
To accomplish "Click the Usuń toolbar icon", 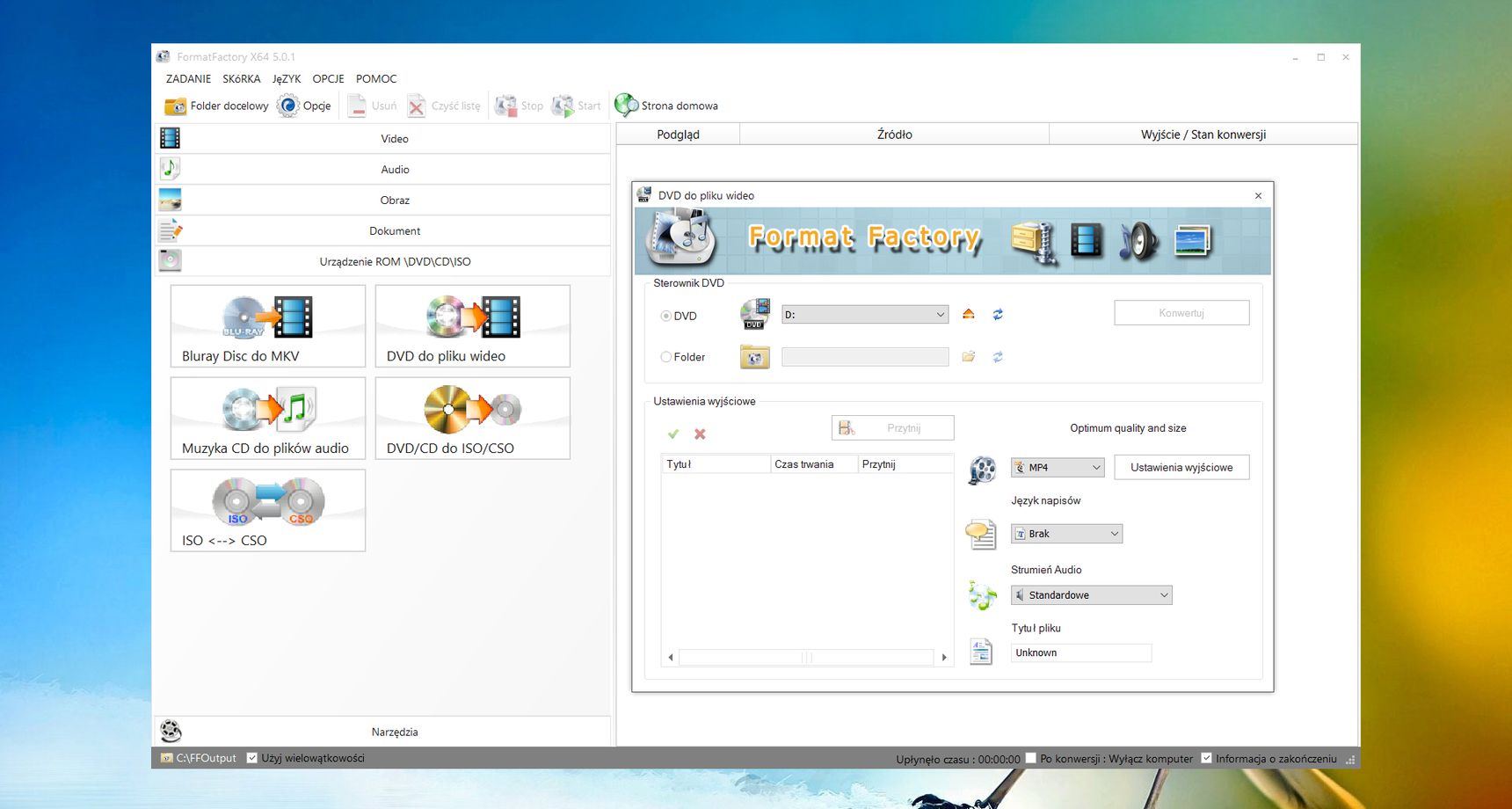I will (x=357, y=106).
